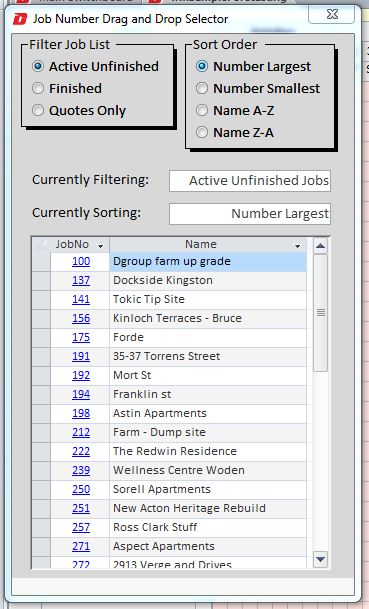
Task: Select the 'Aspect Apartments' name cell
Action: point(208,547)
